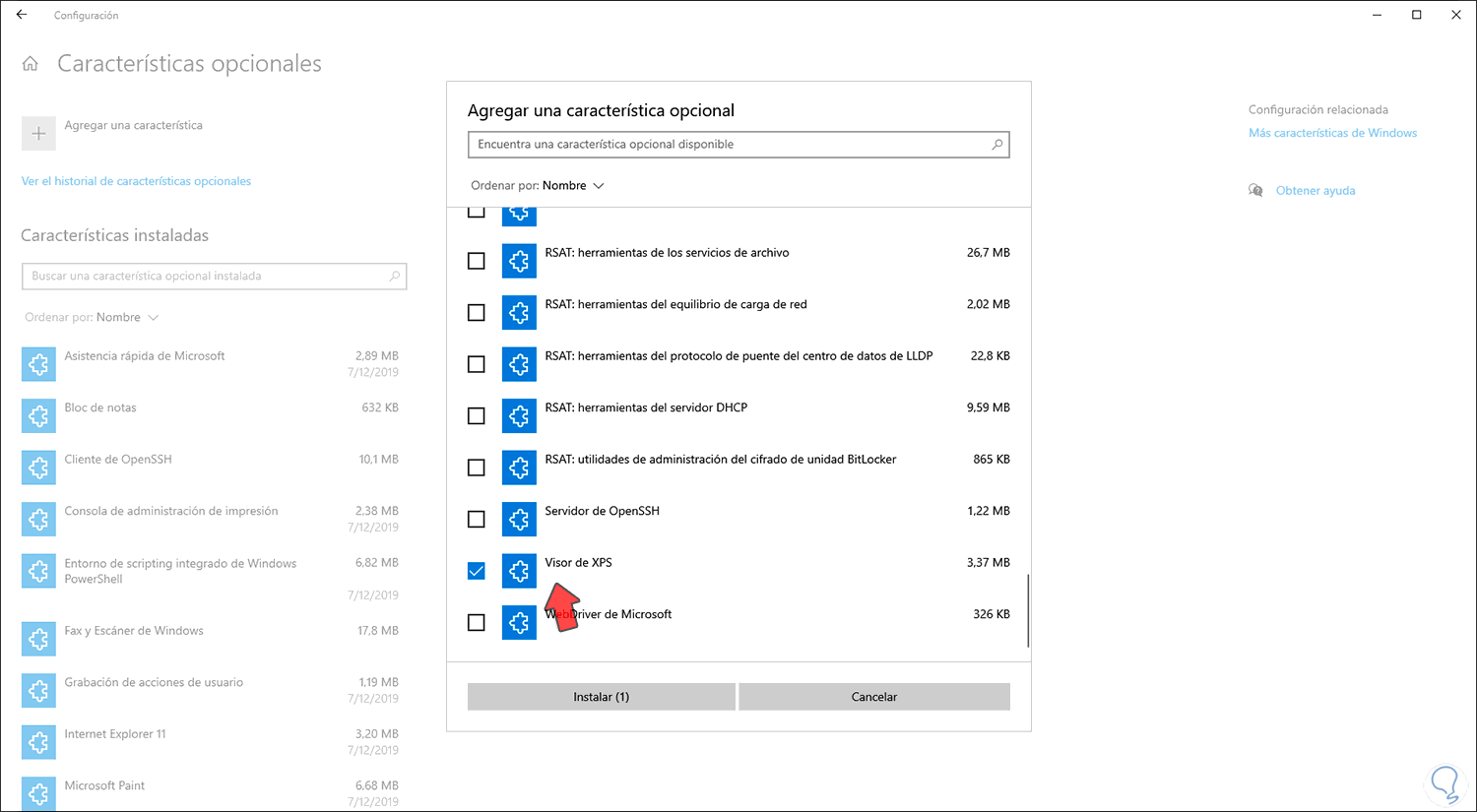Click the Cancelar button
This screenshot has width=1477, height=812.
click(873, 697)
